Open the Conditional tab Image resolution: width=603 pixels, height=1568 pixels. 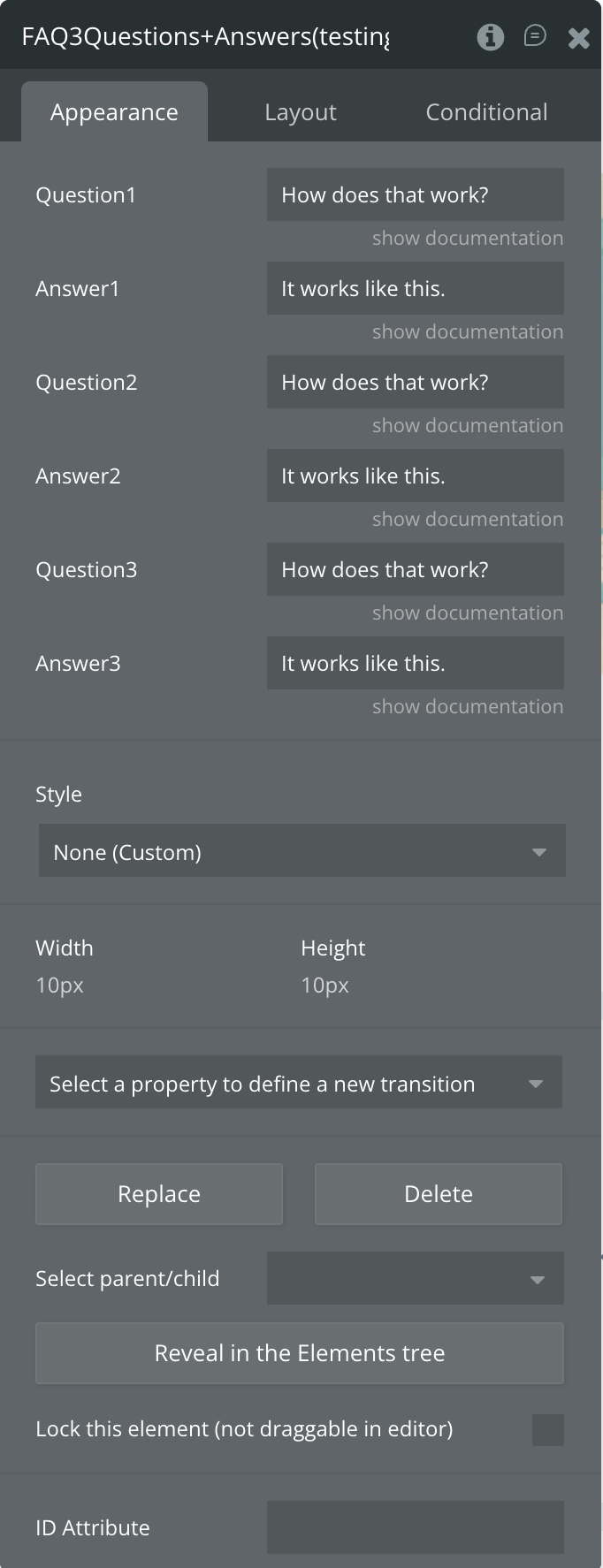(x=486, y=112)
